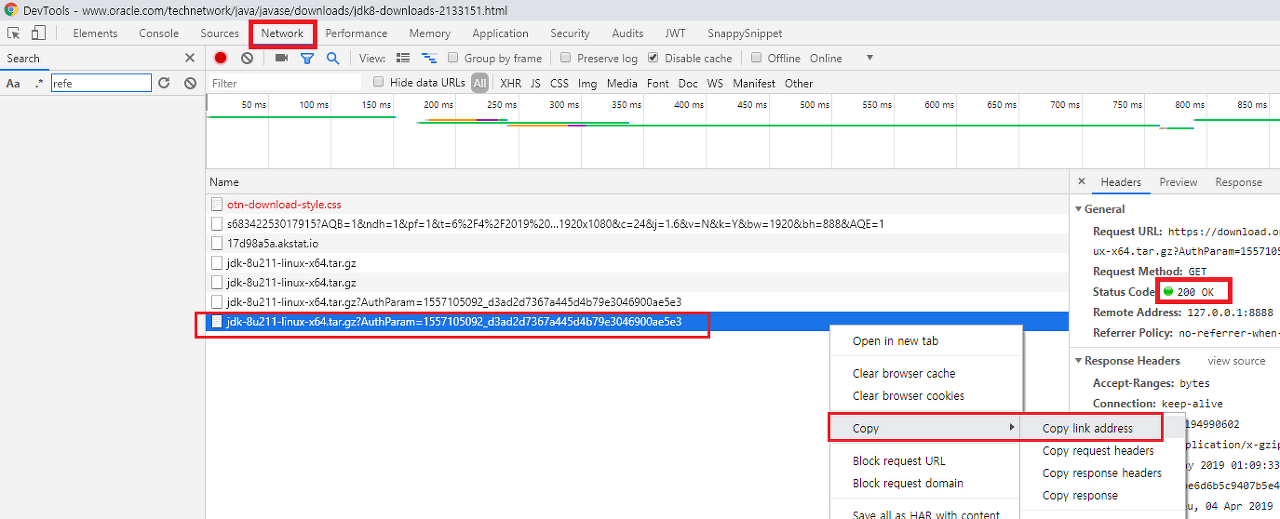
Task: Uncheck Disable cache checkbox
Action: click(x=654, y=58)
